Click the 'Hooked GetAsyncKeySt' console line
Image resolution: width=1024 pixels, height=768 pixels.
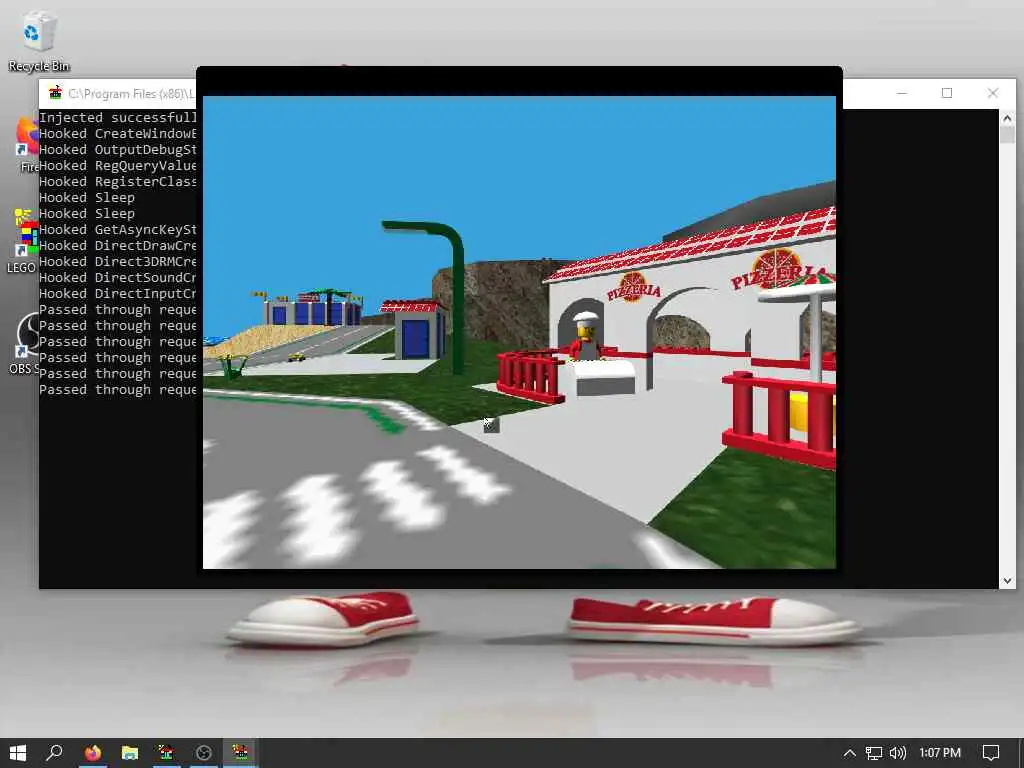point(118,229)
